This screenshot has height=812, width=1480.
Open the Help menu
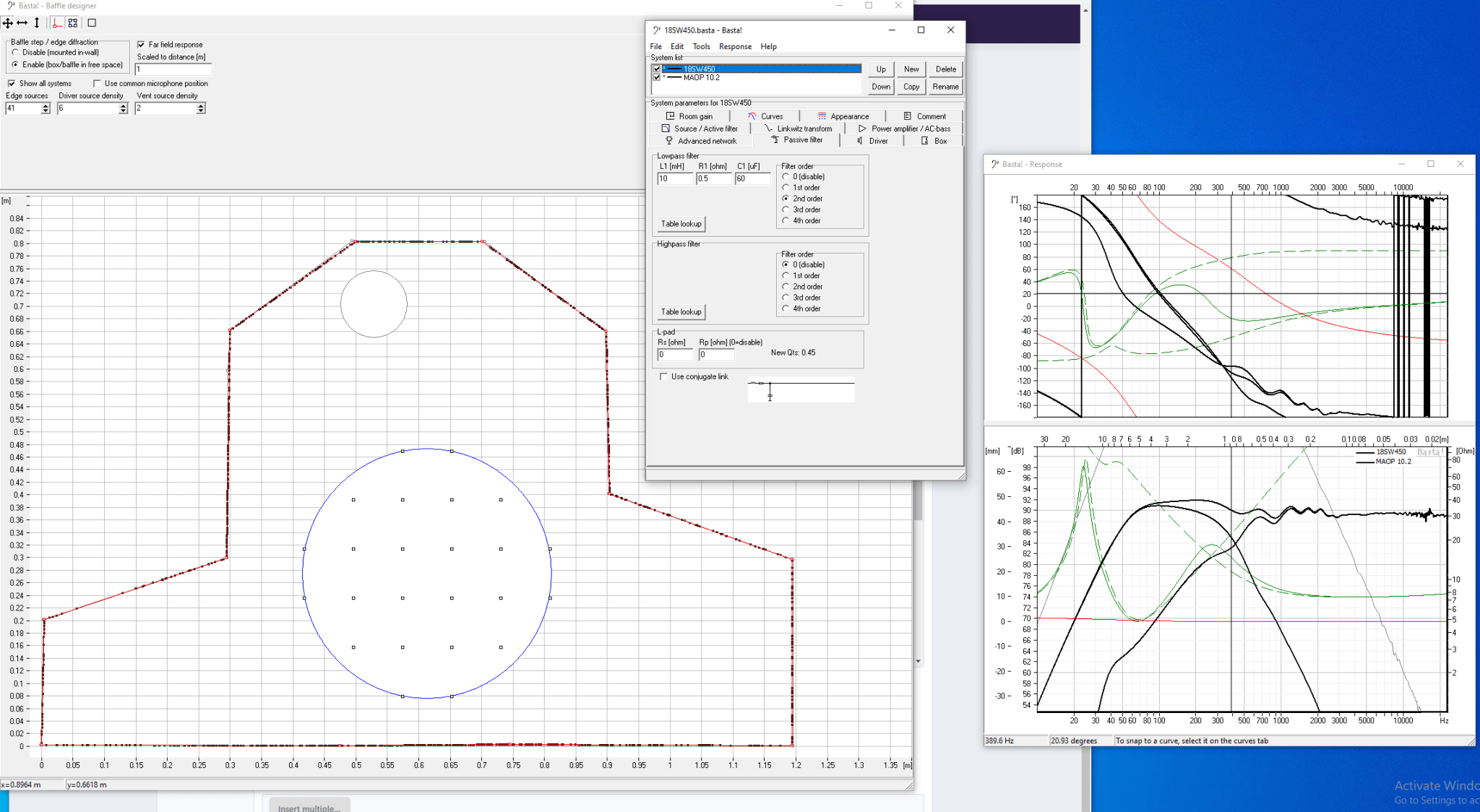click(769, 47)
